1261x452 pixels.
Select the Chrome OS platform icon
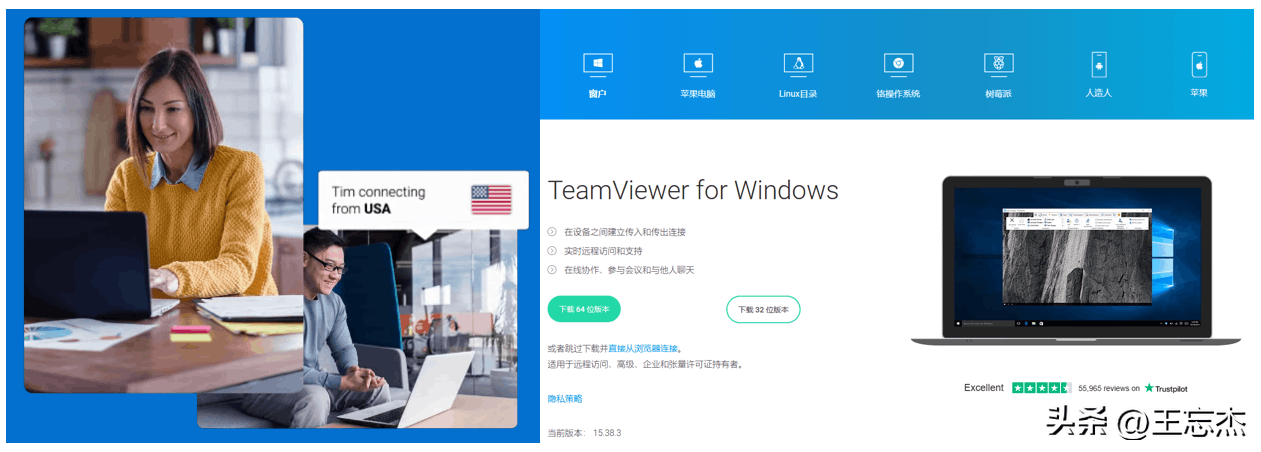pyautogui.click(x=898, y=64)
